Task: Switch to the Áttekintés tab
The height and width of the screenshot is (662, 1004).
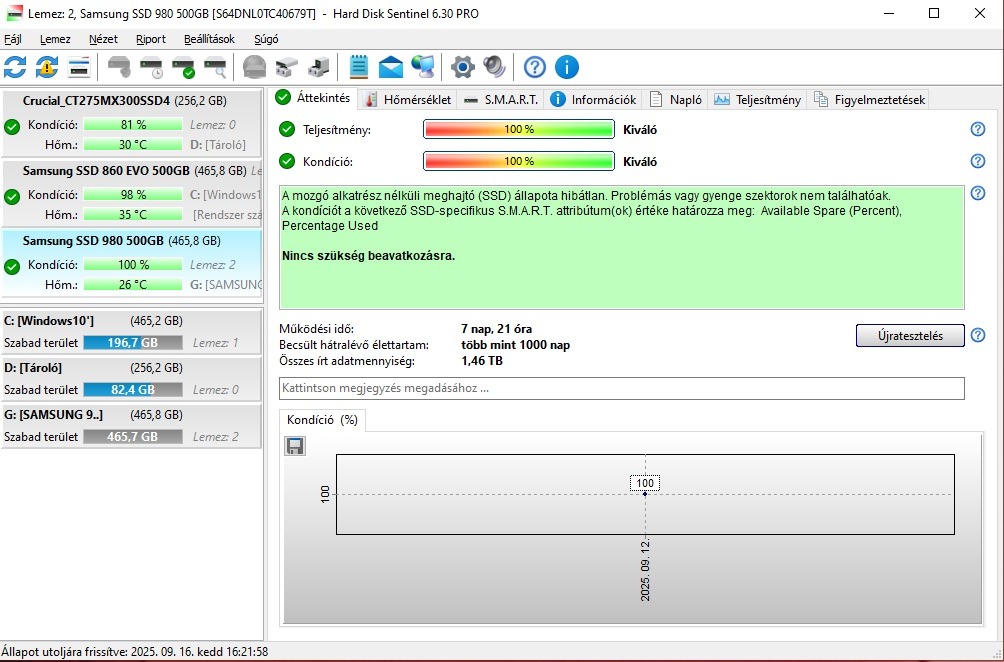Action: 313,98
